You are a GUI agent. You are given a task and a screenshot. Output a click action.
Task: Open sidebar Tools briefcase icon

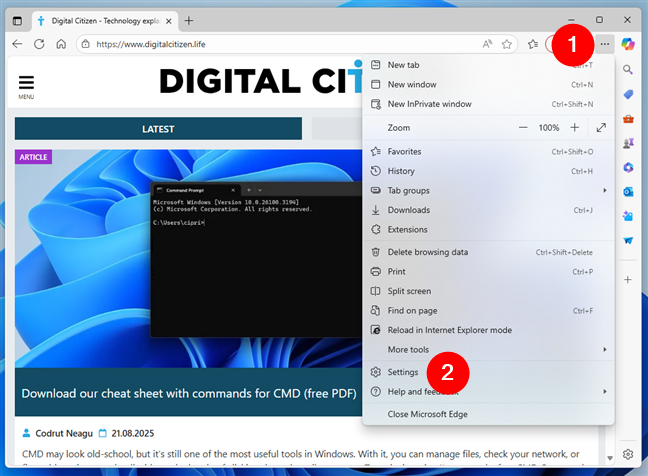click(628, 119)
